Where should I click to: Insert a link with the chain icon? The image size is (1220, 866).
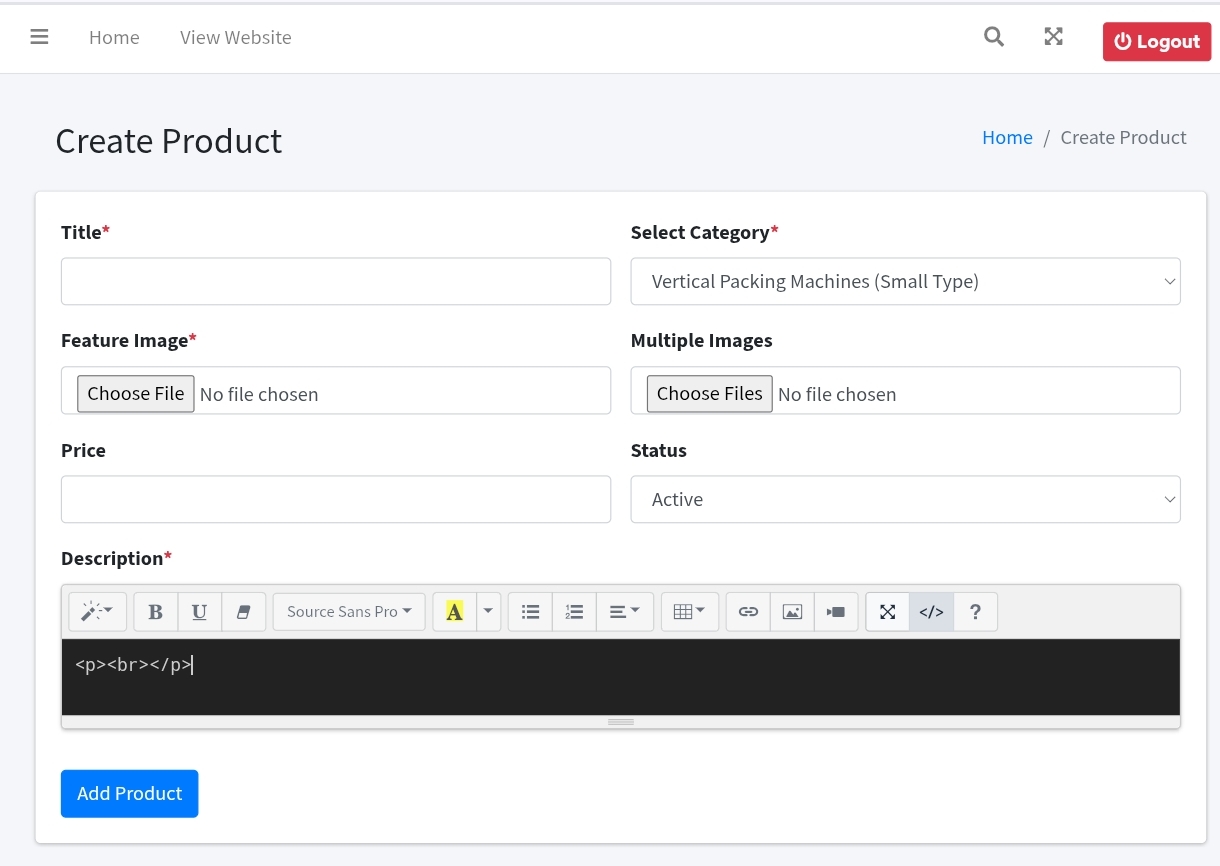(748, 612)
